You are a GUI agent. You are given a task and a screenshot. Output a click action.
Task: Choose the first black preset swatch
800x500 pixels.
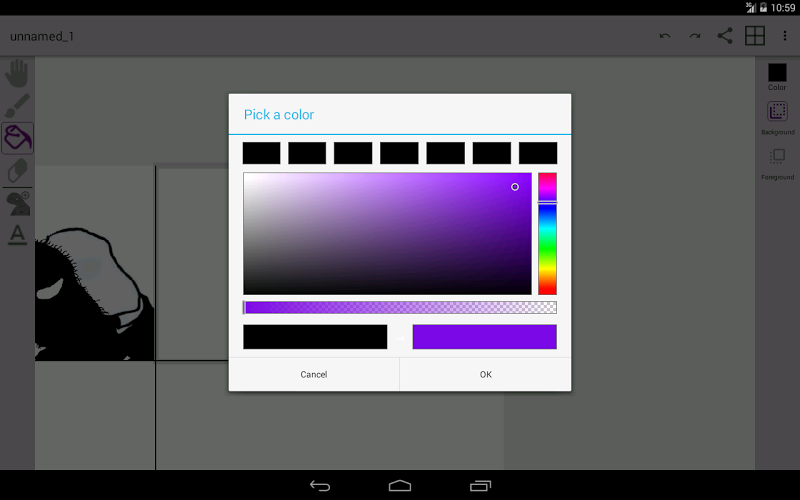click(x=261, y=153)
